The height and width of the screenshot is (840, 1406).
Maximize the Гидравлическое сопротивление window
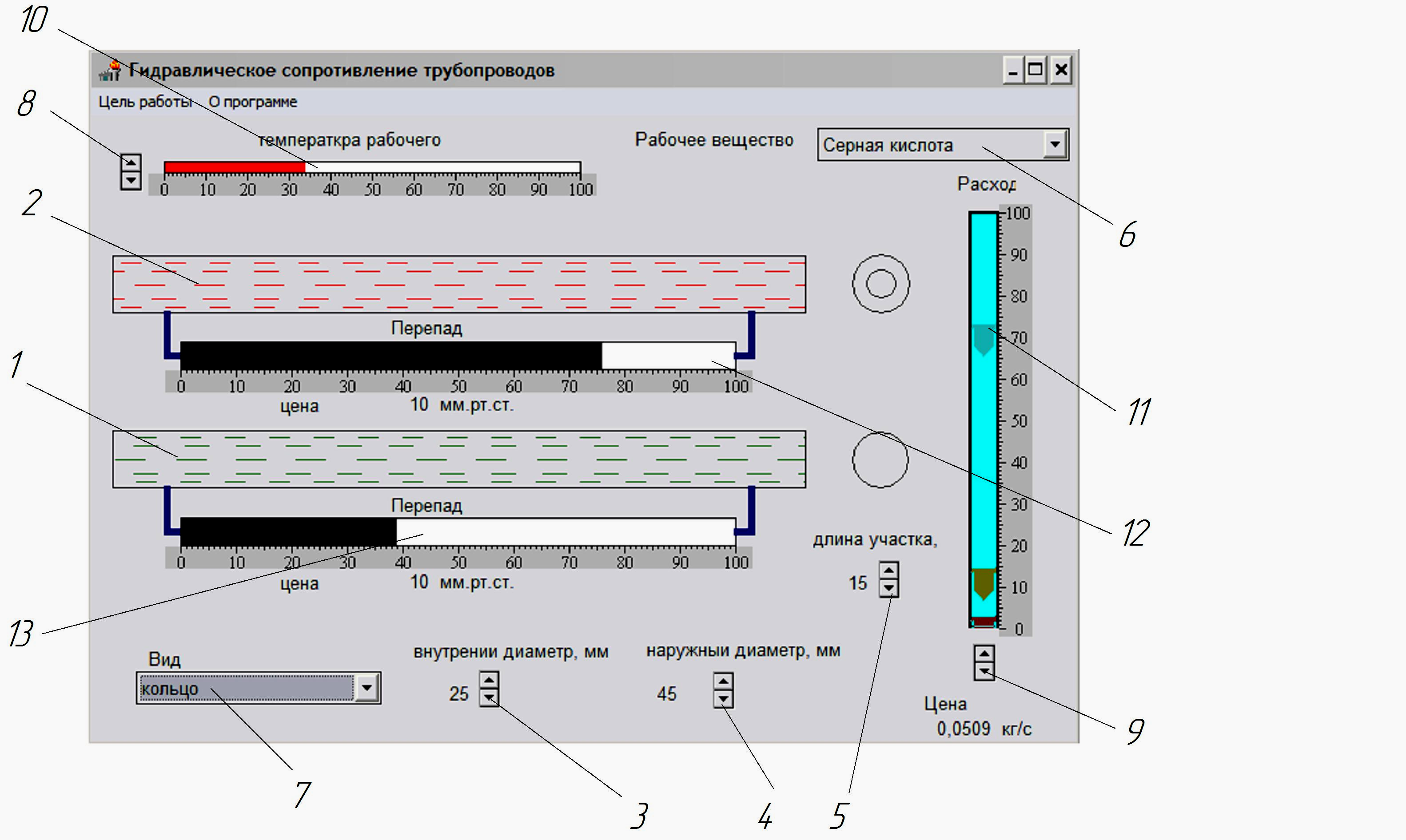click(1036, 70)
